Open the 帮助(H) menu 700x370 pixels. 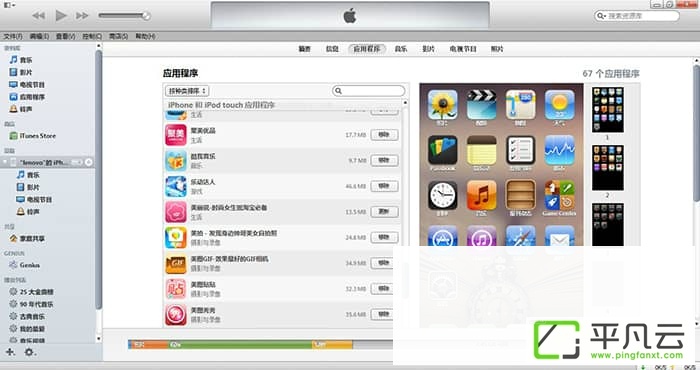[145, 36]
